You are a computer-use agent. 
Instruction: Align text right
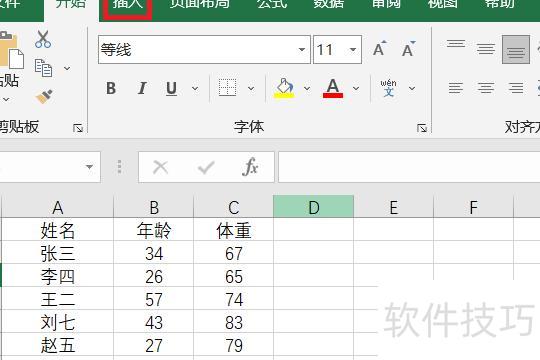pyautogui.click(x=516, y=88)
